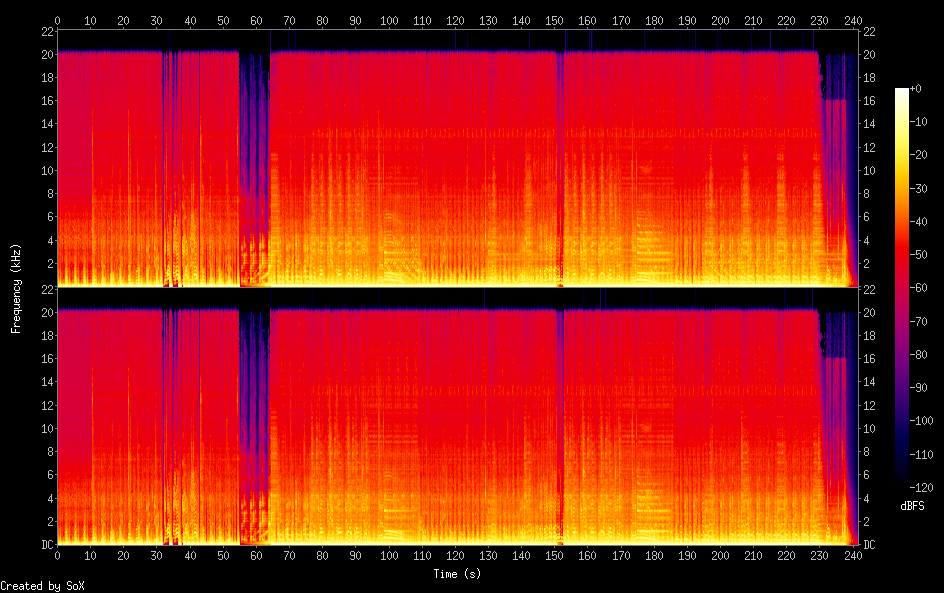Screen dimensions: 944x593
Task: Select the brightest top of the dBFS color bar
Action: point(902,91)
